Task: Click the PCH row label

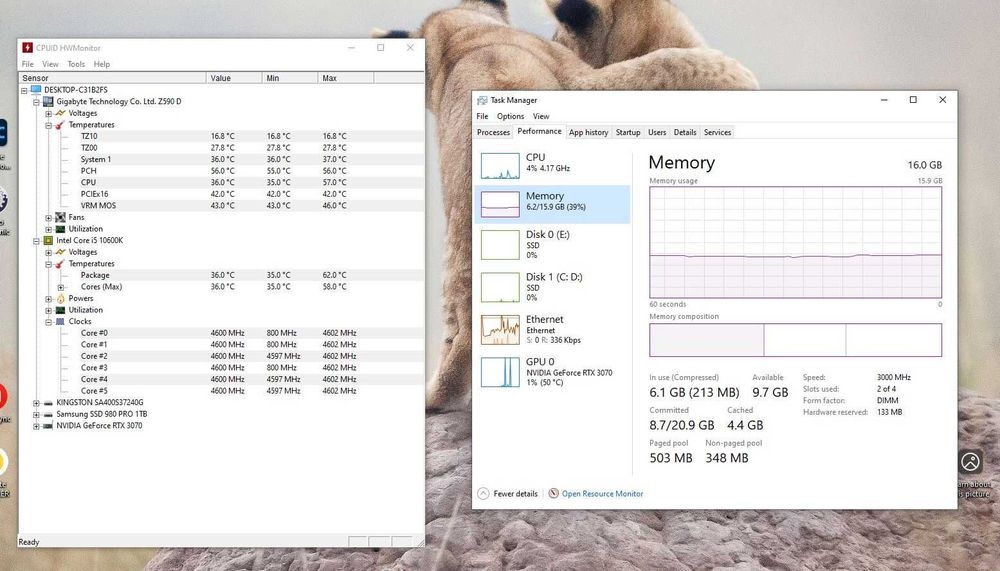Action: click(x=89, y=171)
